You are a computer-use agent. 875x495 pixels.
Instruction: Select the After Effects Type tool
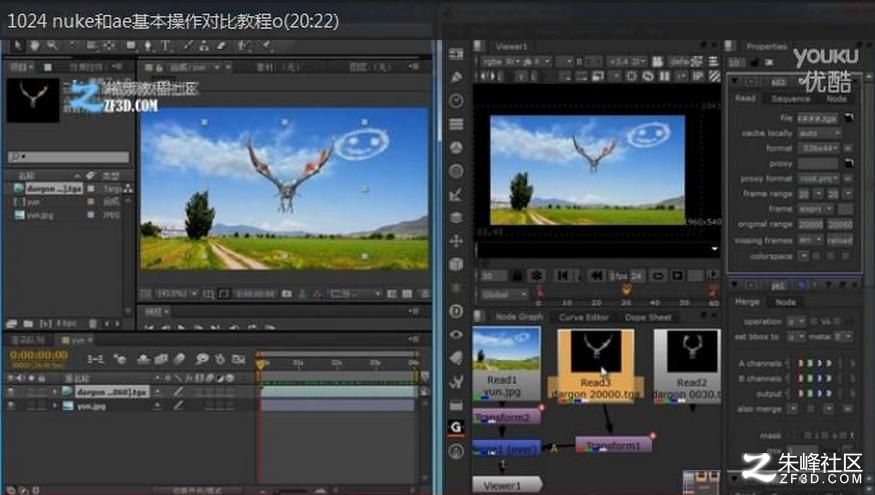click(x=165, y=46)
